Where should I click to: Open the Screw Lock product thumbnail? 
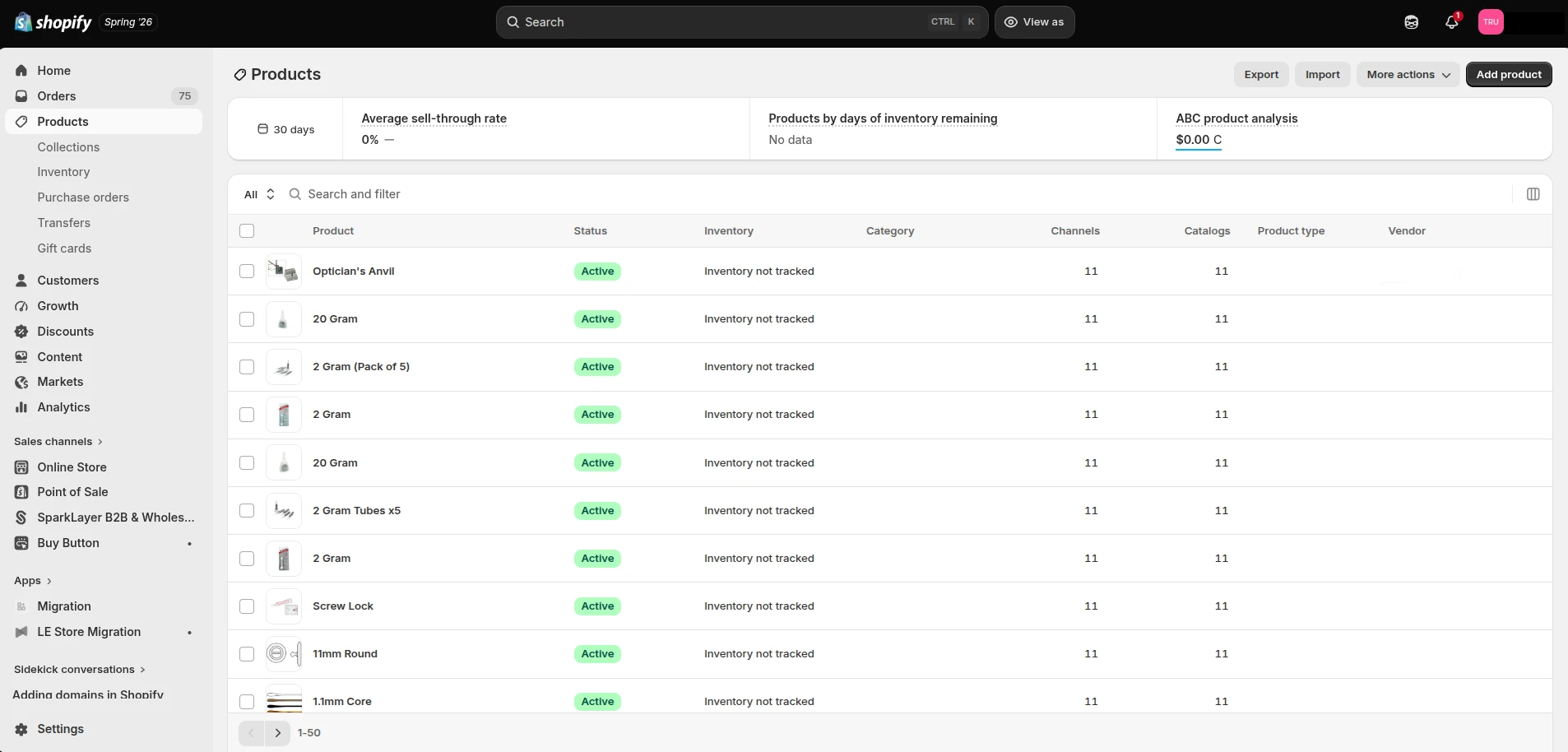click(283, 606)
